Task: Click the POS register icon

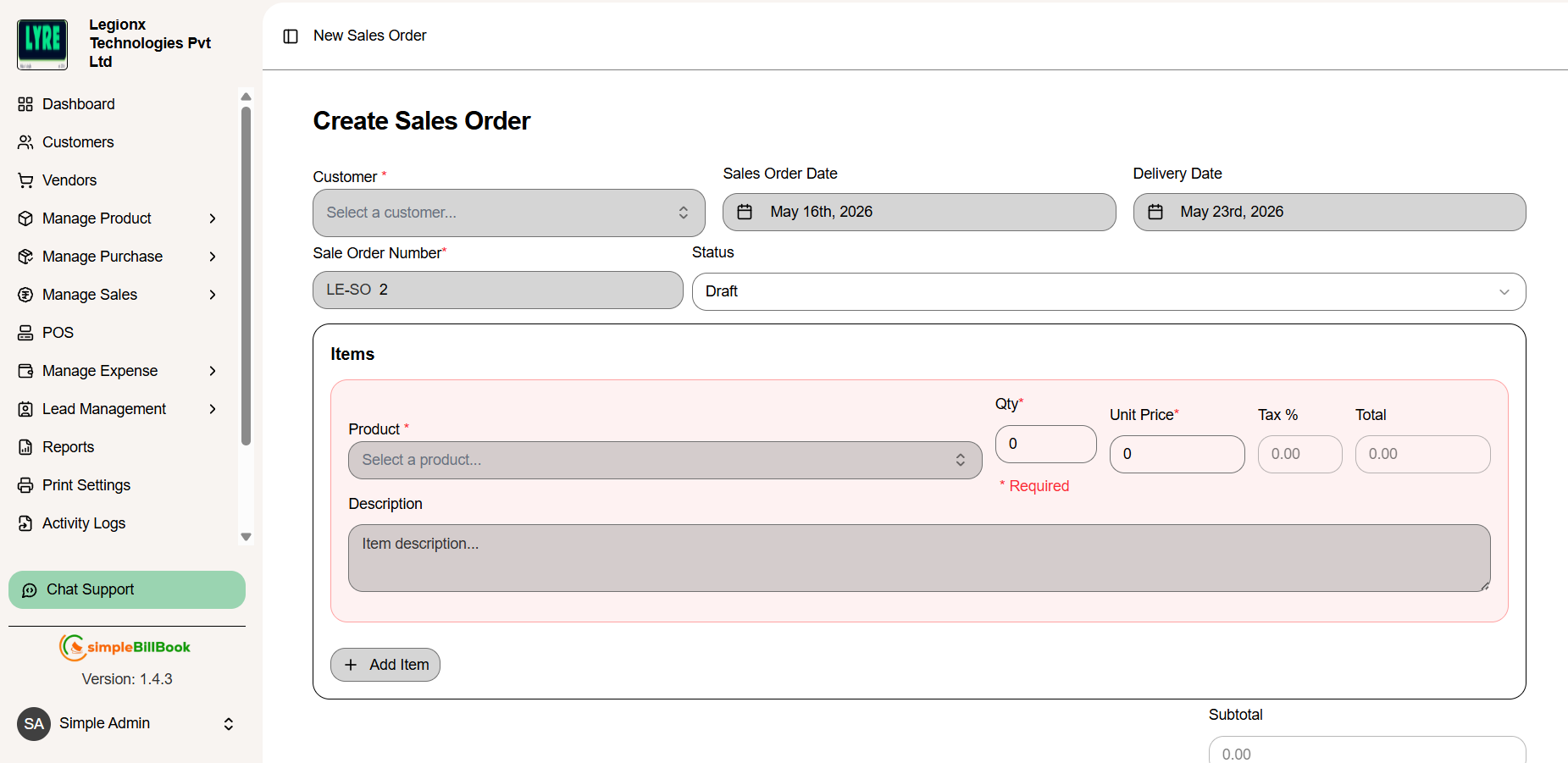Action: coord(25,333)
